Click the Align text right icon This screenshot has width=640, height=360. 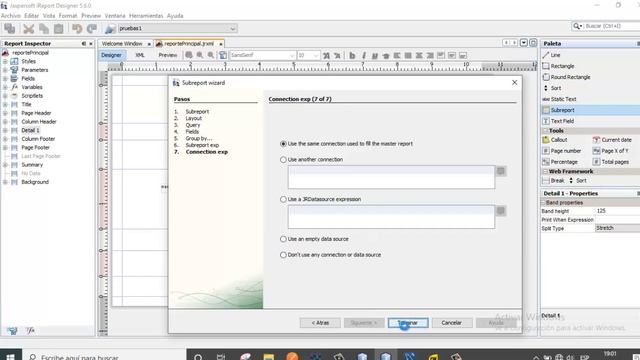coord(430,56)
